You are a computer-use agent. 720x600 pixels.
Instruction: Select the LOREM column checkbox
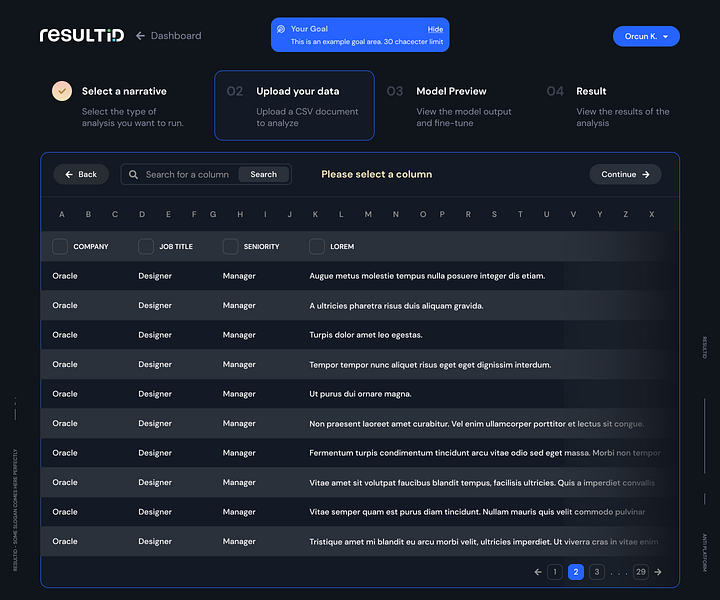(317, 247)
